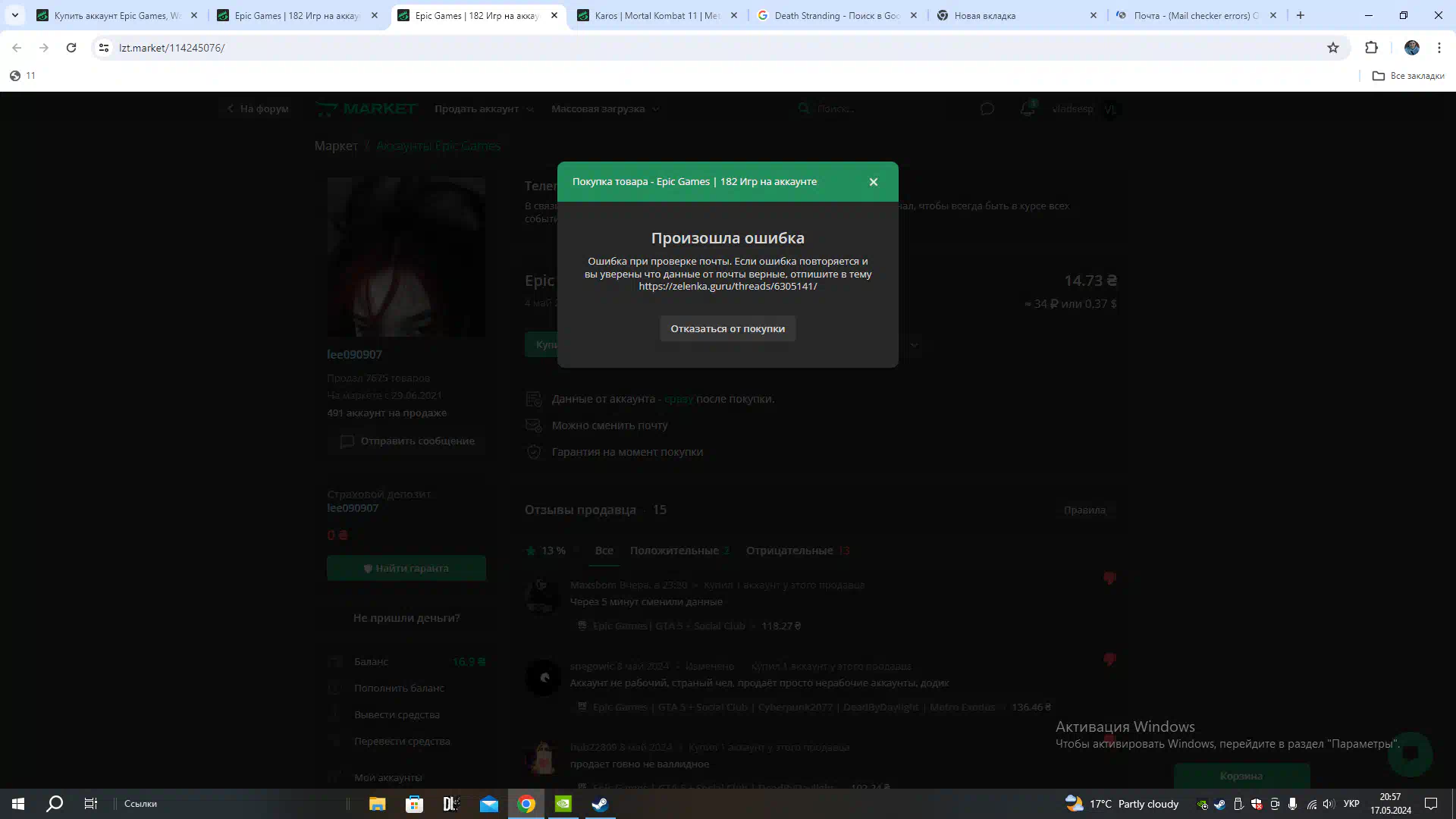The image size is (1456, 819).
Task: Click the seller avatar image
Action: click(406, 257)
